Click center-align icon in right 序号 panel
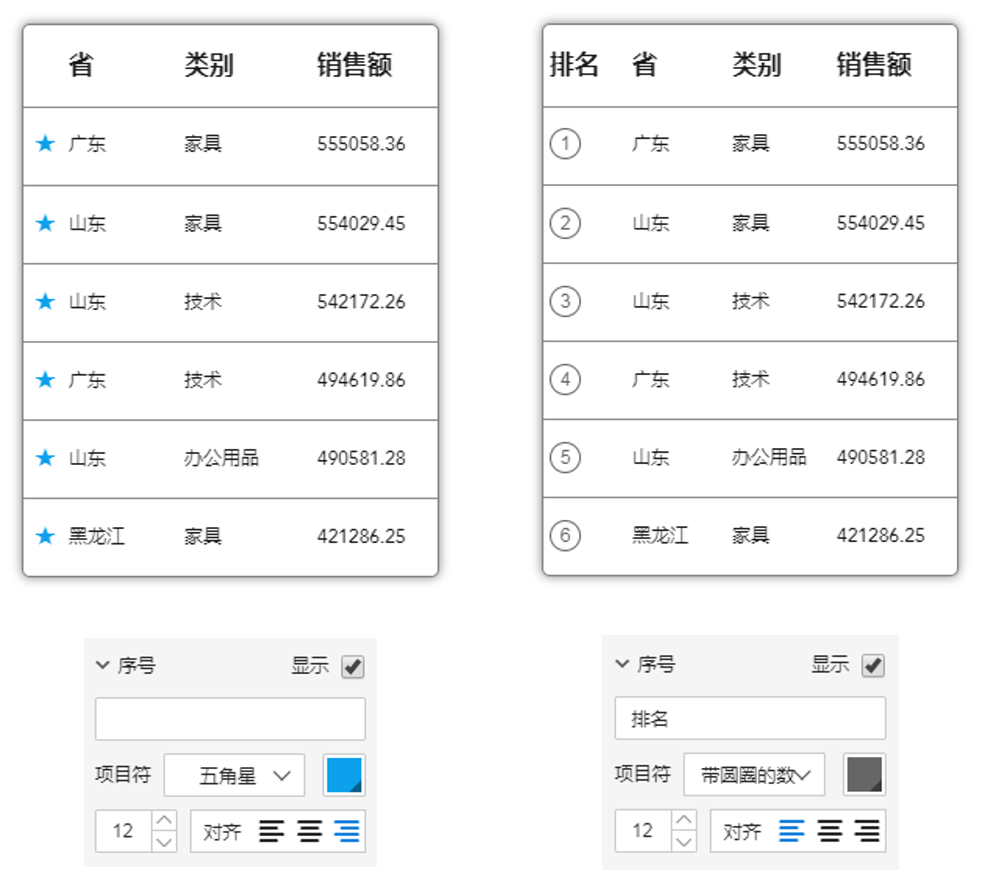982x870 pixels. point(829,831)
